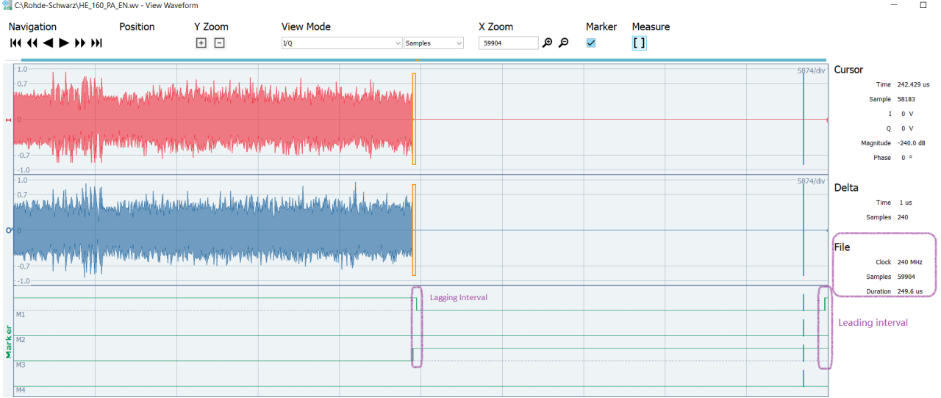Increase Y Zoom with plus icon
The image size is (941, 398).
[x=201, y=43]
